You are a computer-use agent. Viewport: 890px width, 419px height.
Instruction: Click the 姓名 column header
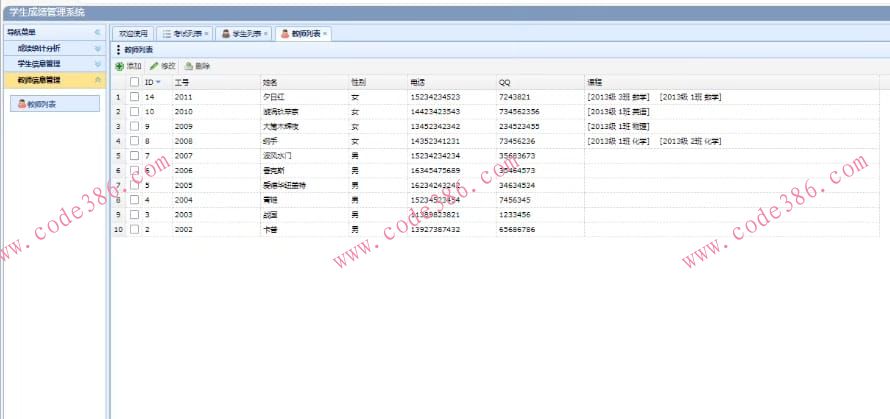pos(304,82)
